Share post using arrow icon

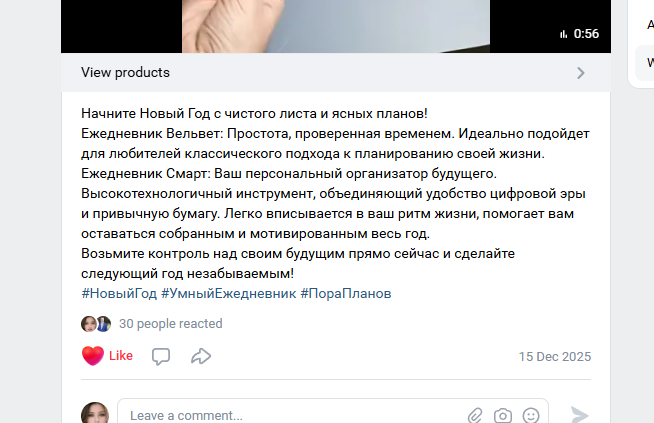(201, 356)
